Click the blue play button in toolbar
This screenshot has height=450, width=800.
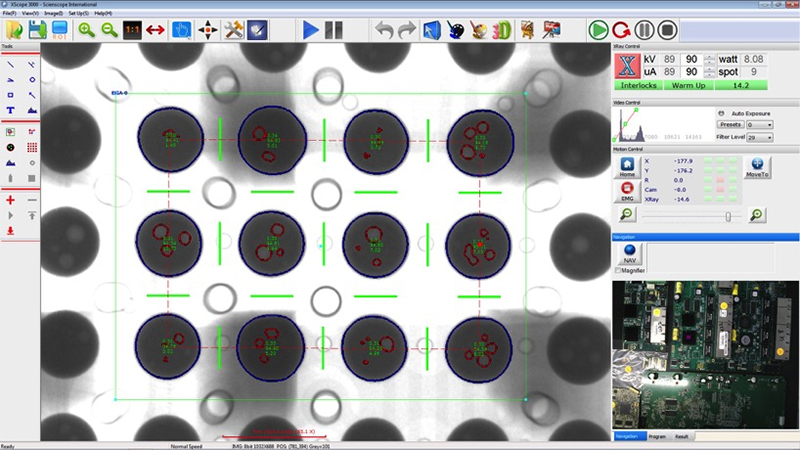point(311,29)
